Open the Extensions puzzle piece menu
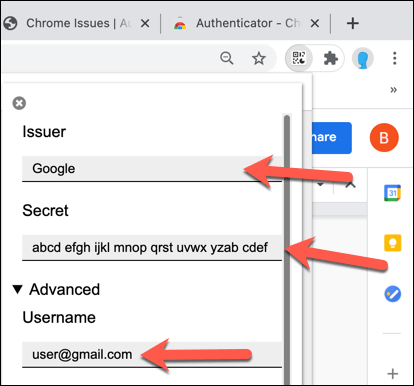The width and height of the screenshot is (414, 386). [331, 59]
